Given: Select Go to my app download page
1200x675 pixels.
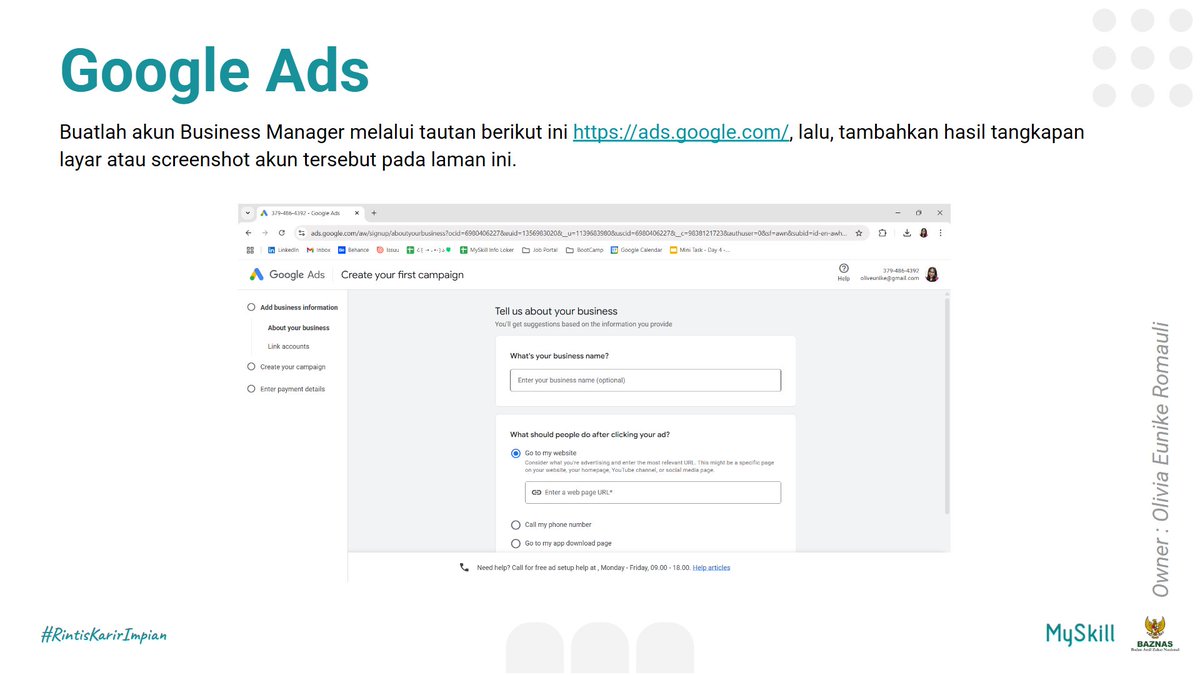Looking at the screenshot, I should point(516,543).
